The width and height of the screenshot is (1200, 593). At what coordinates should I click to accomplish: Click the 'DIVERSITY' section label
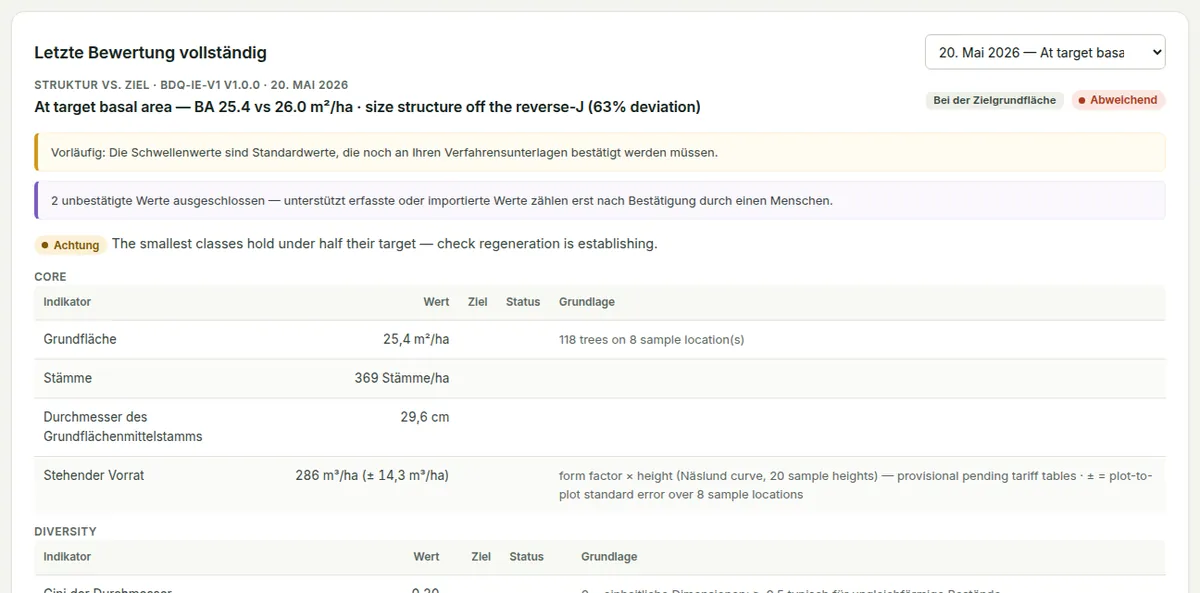tap(65, 532)
